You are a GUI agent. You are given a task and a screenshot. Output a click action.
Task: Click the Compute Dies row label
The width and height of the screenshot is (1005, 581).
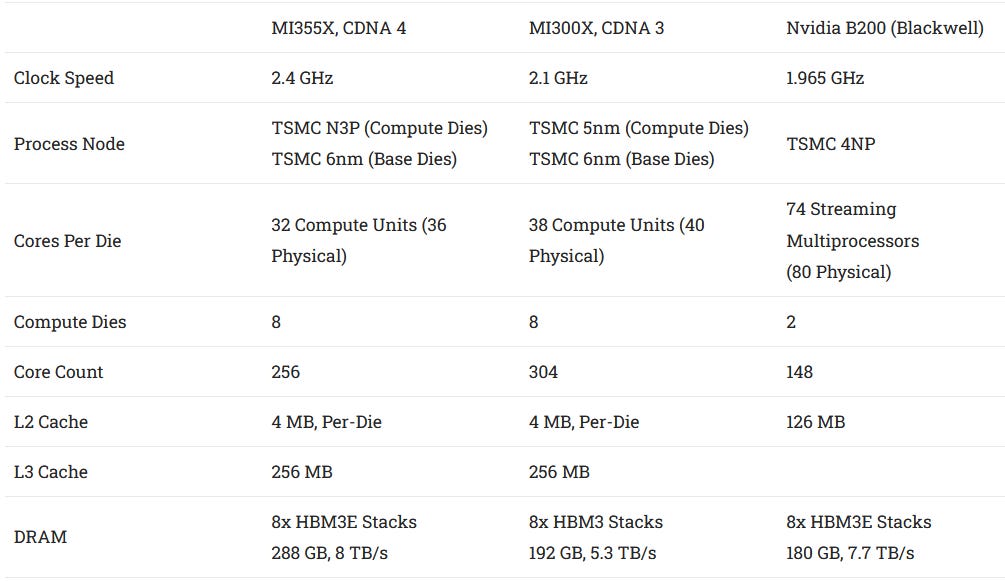tap(70, 322)
